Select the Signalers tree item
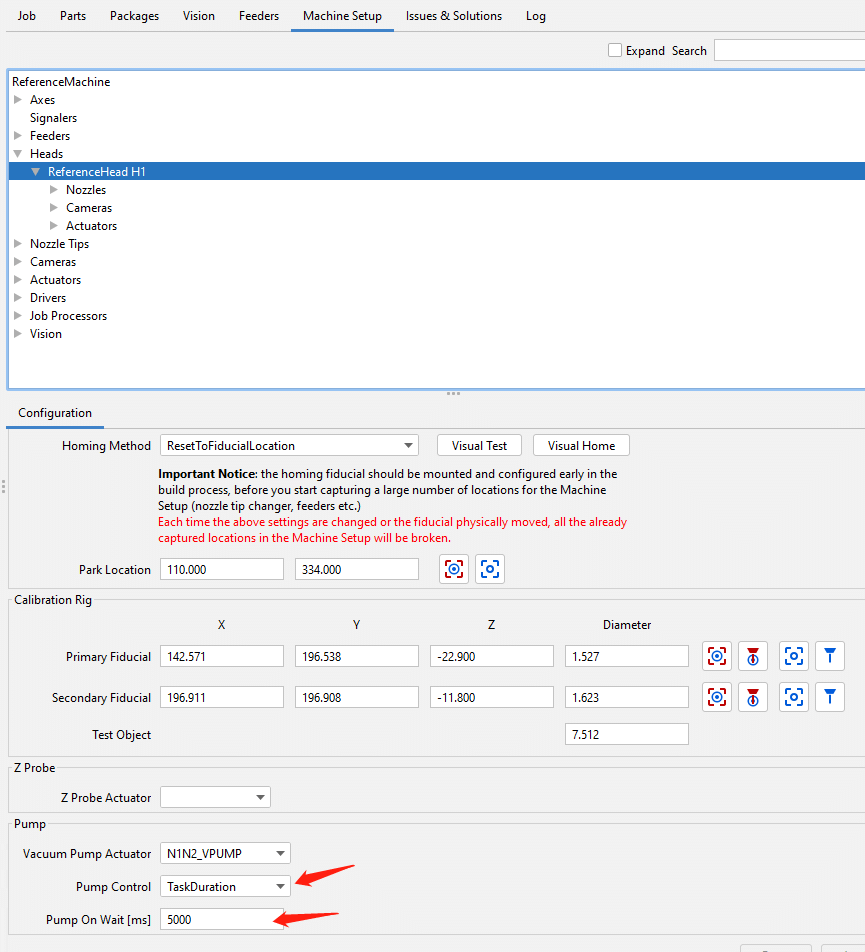This screenshot has width=865, height=952. point(53,118)
